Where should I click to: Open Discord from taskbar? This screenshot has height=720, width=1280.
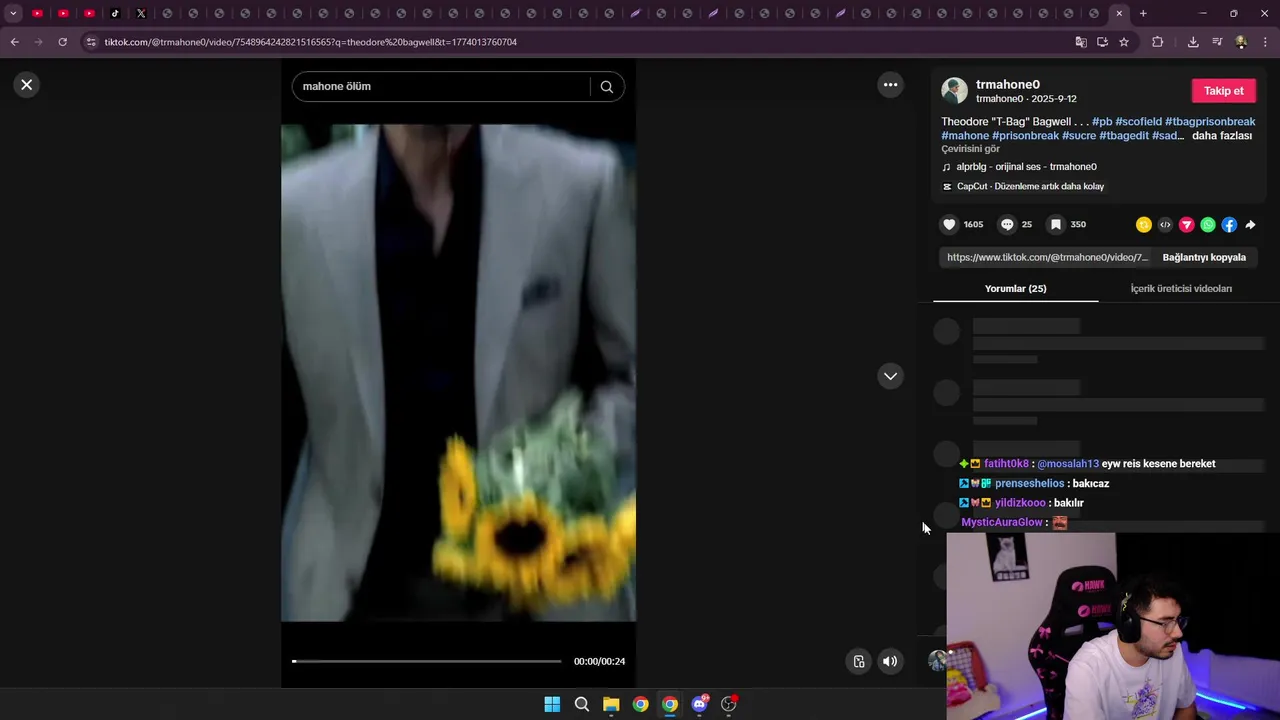(x=699, y=704)
